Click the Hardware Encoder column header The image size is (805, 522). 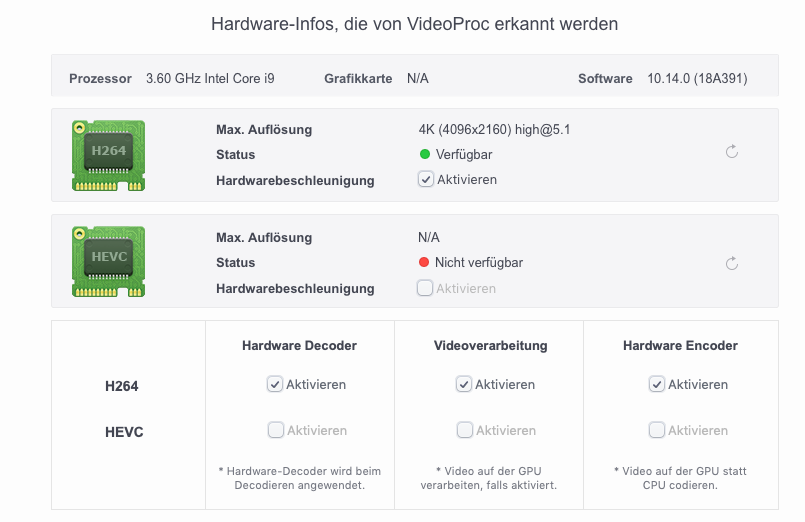(680, 346)
